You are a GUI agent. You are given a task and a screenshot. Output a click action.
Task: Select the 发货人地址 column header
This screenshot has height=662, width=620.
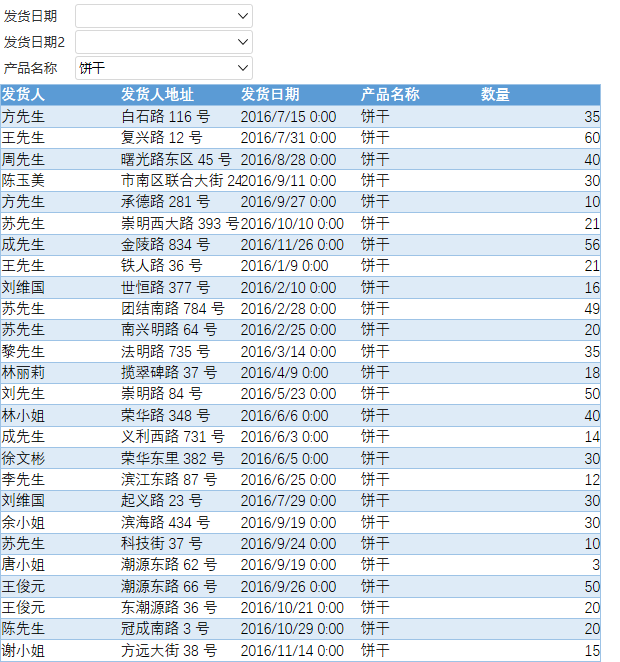click(x=157, y=95)
